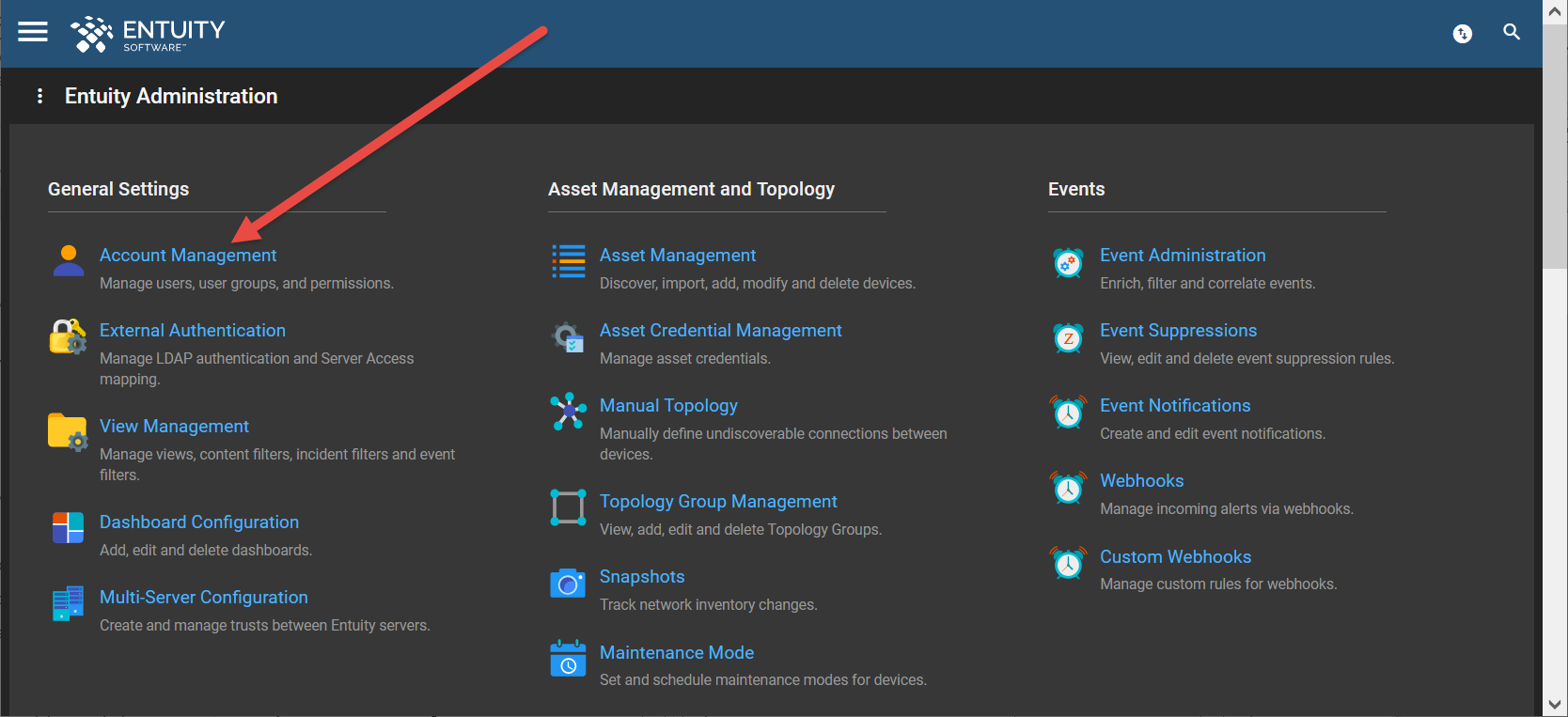Viewport: 1568px width, 717px height.
Task: Open Multi-Server Configuration link
Action: coord(204,598)
